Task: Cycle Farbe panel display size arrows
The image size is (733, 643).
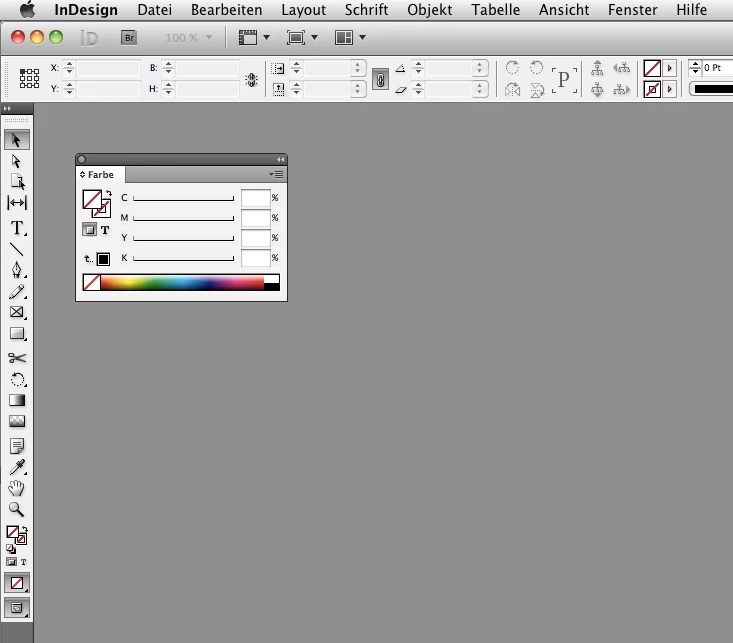Action: click(x=82, y=174)
